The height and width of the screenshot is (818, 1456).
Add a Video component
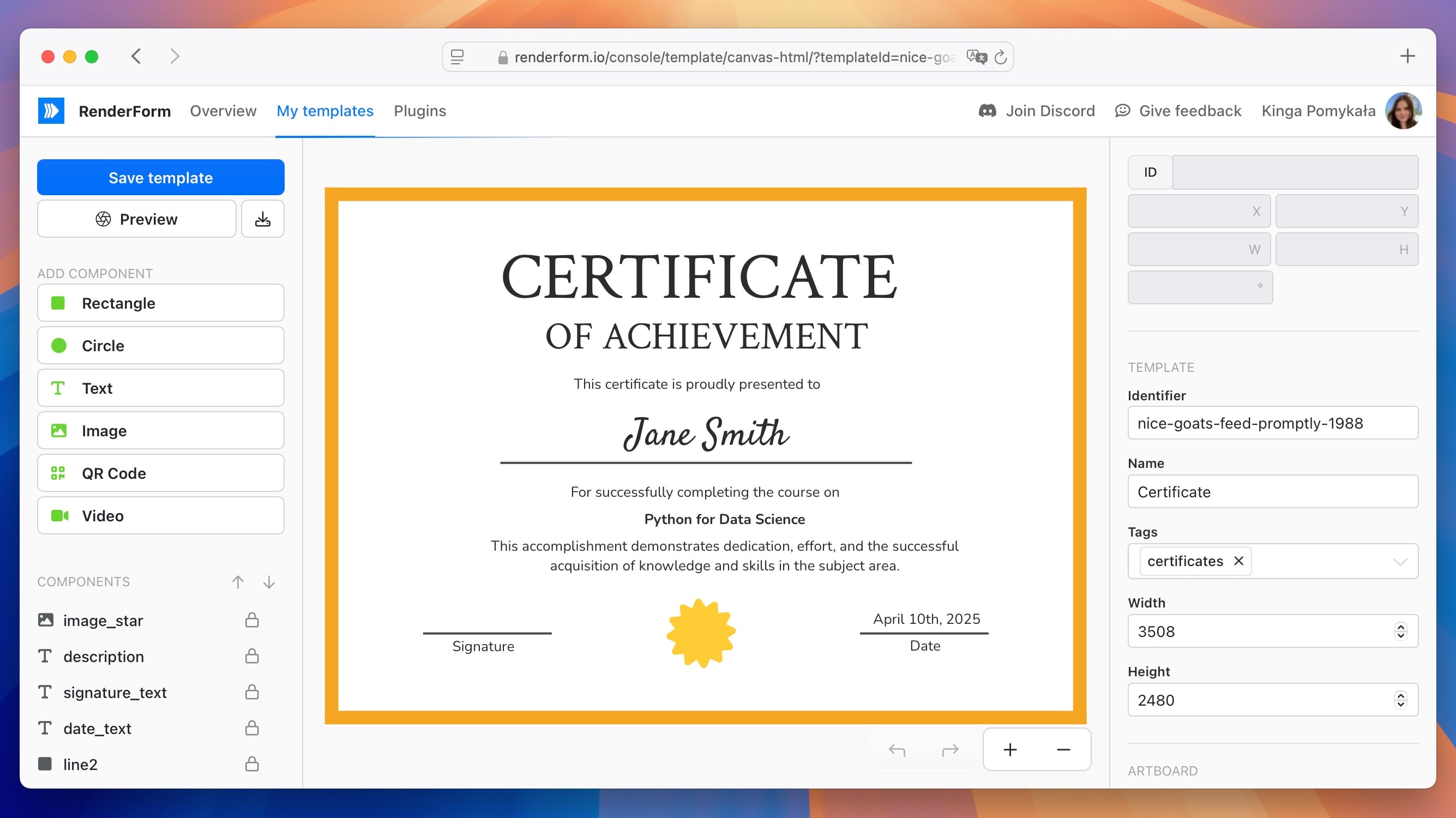point(160,515)
